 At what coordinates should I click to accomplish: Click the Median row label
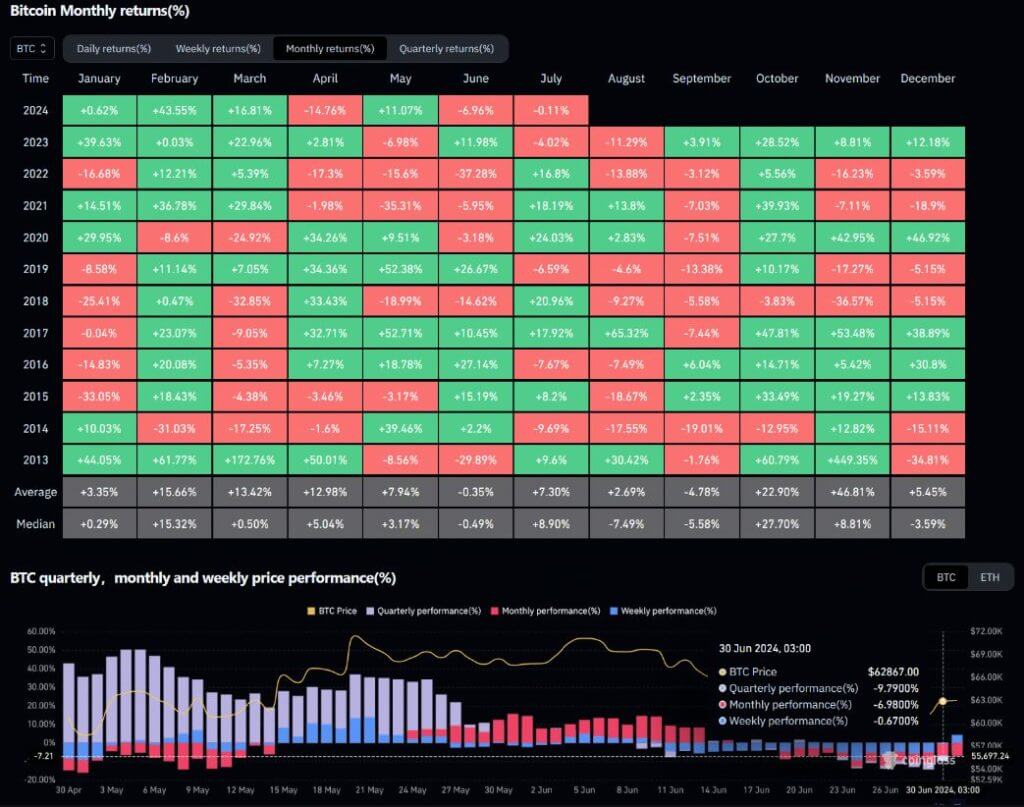[x=35, y=524]
